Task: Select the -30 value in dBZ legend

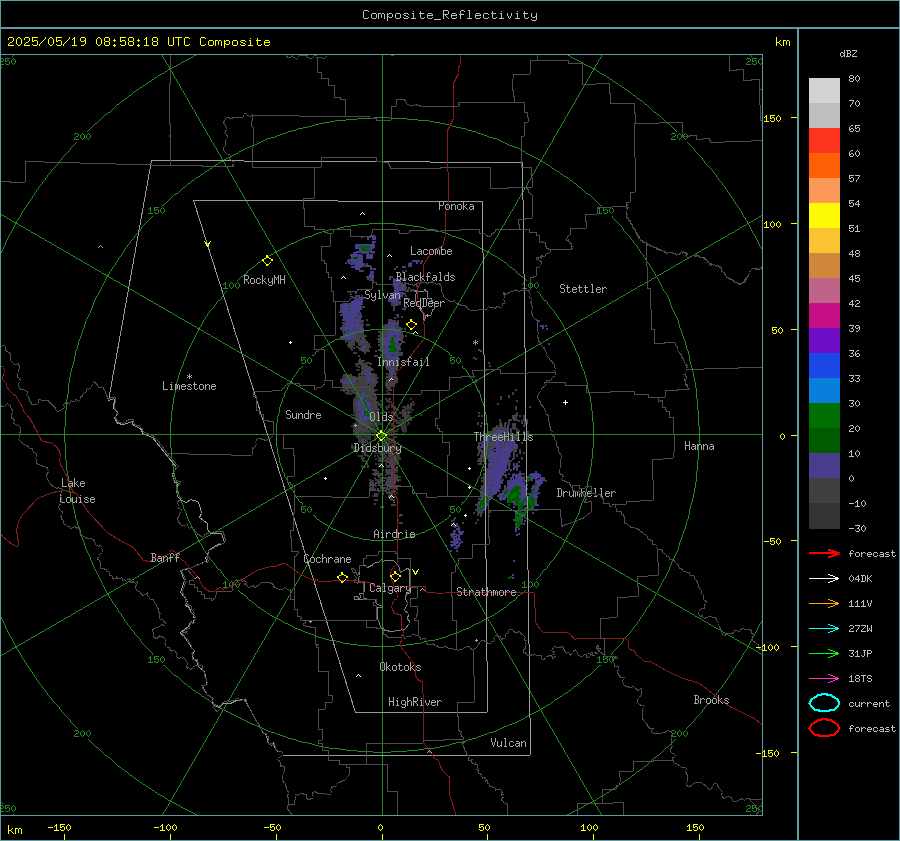Action: coord(857,528)
